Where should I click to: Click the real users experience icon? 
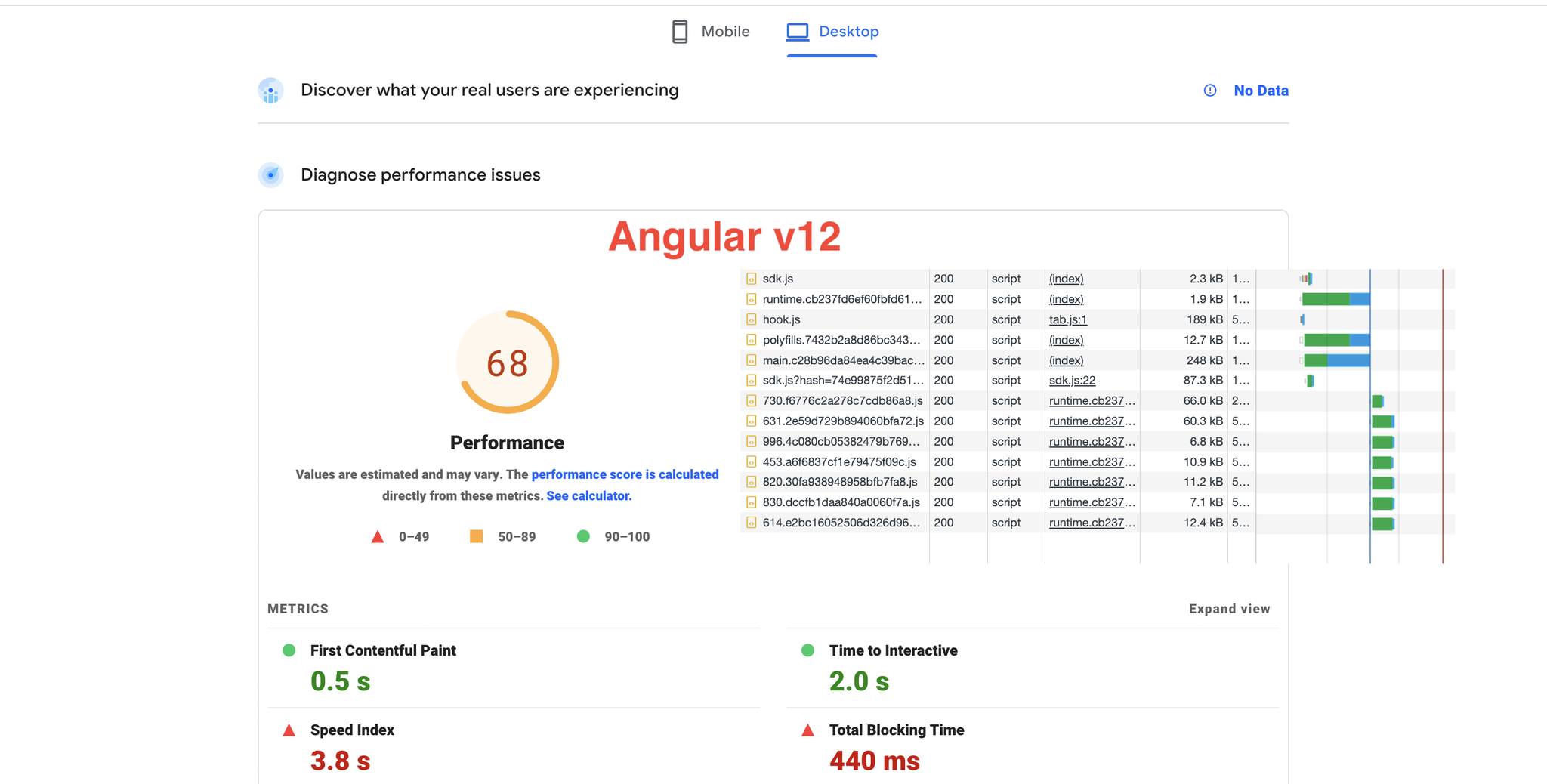[270, 91]
